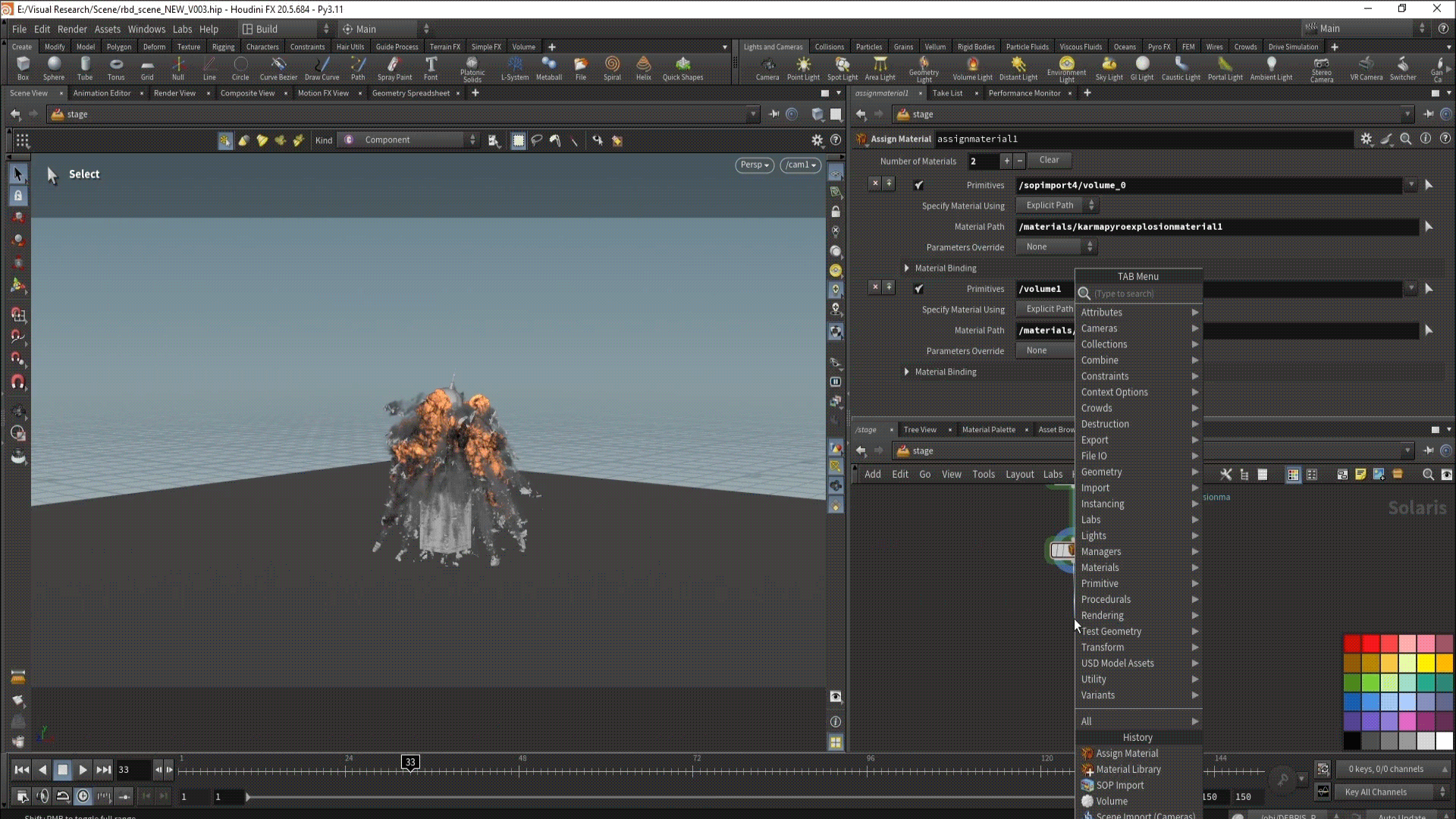Pick the yellow color swatch
Image resolution: width=1456 pixels, height=819 pixels.
[1426, 663]
